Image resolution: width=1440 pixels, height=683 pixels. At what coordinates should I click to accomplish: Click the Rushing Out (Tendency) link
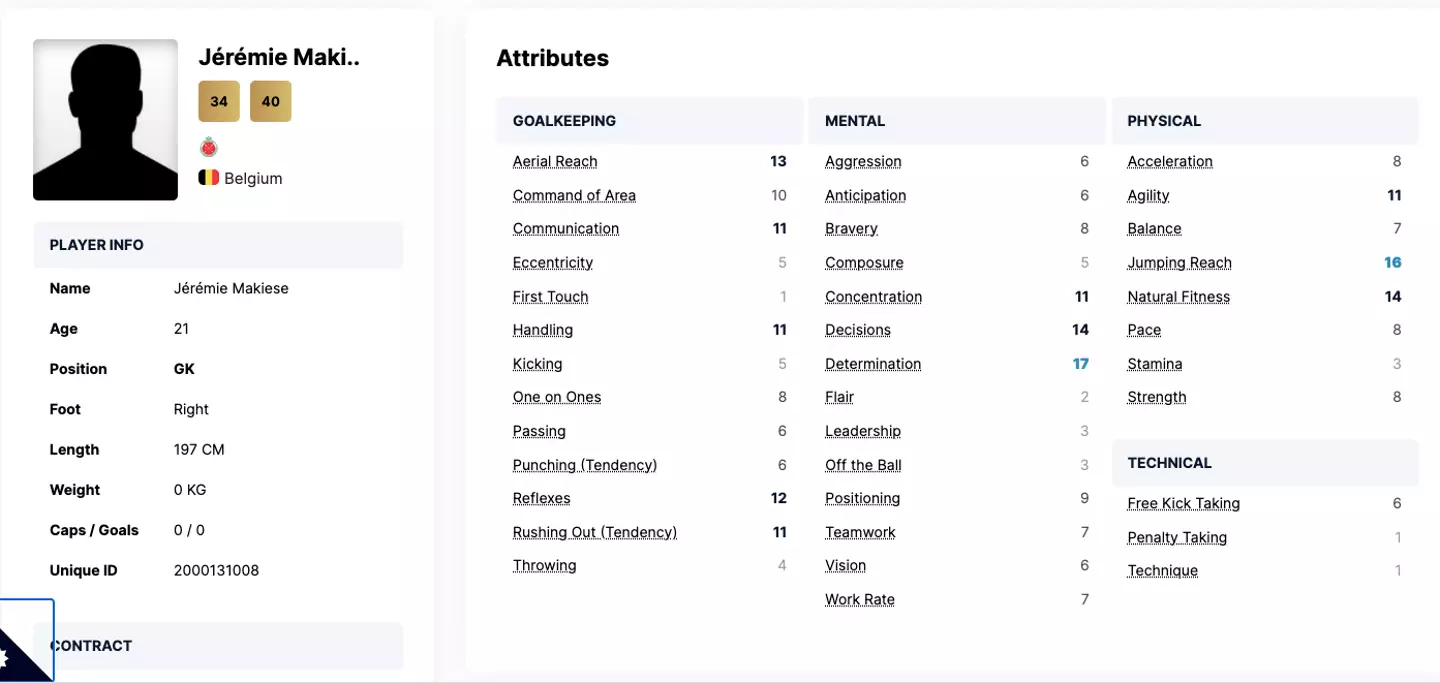tap(595, 532)
